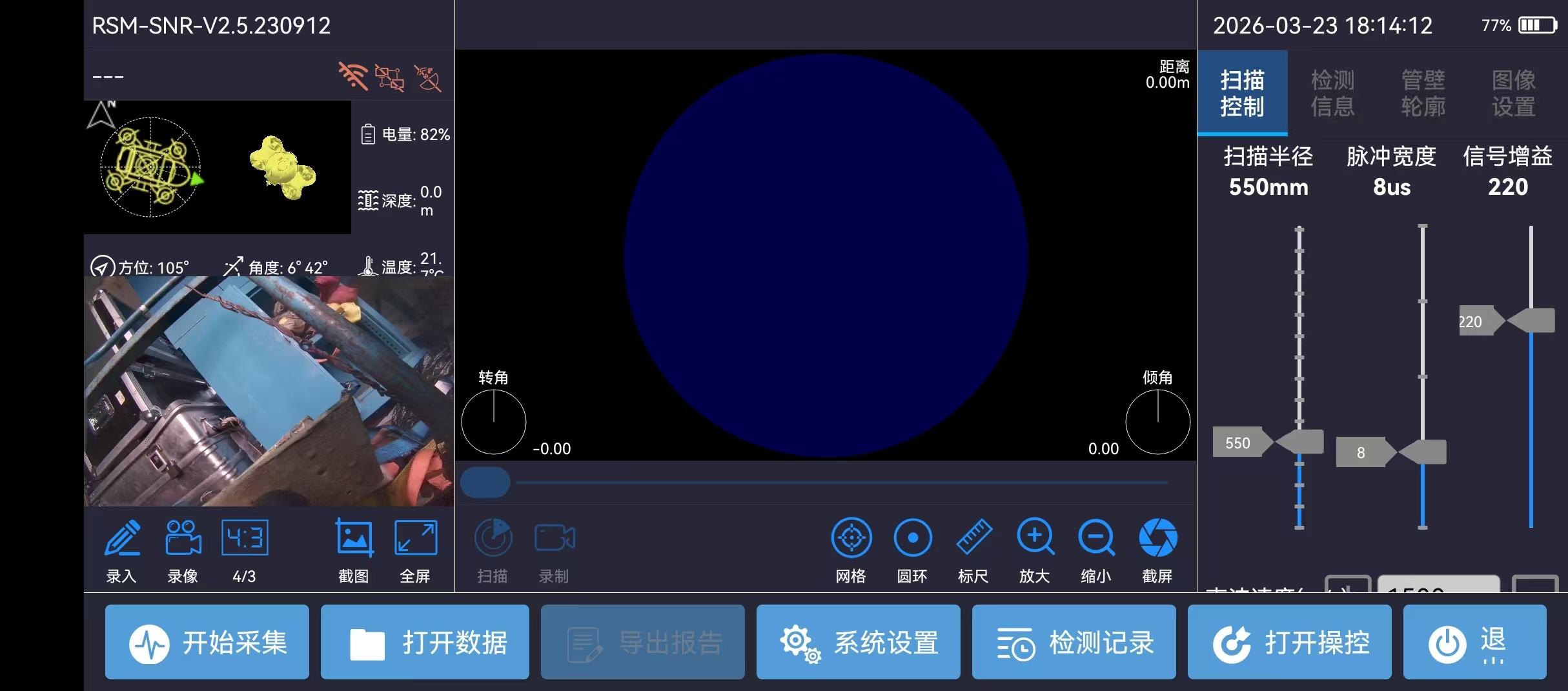The image size is (1568, 691).
Task: Expand camera view with 全屏 icon
Action: click(416, 538)
